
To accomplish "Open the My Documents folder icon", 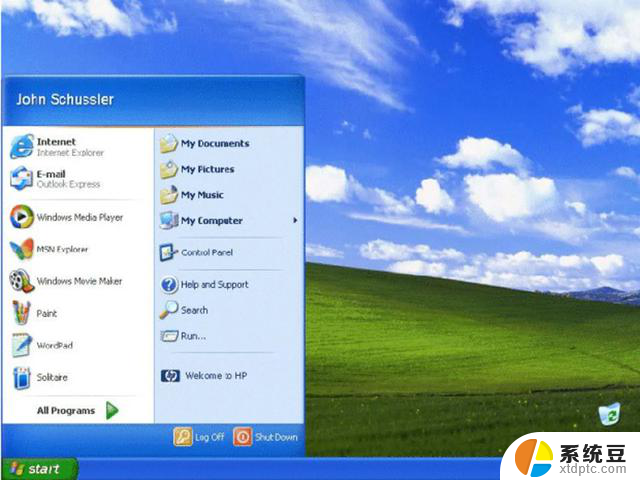I will [169, 143].
